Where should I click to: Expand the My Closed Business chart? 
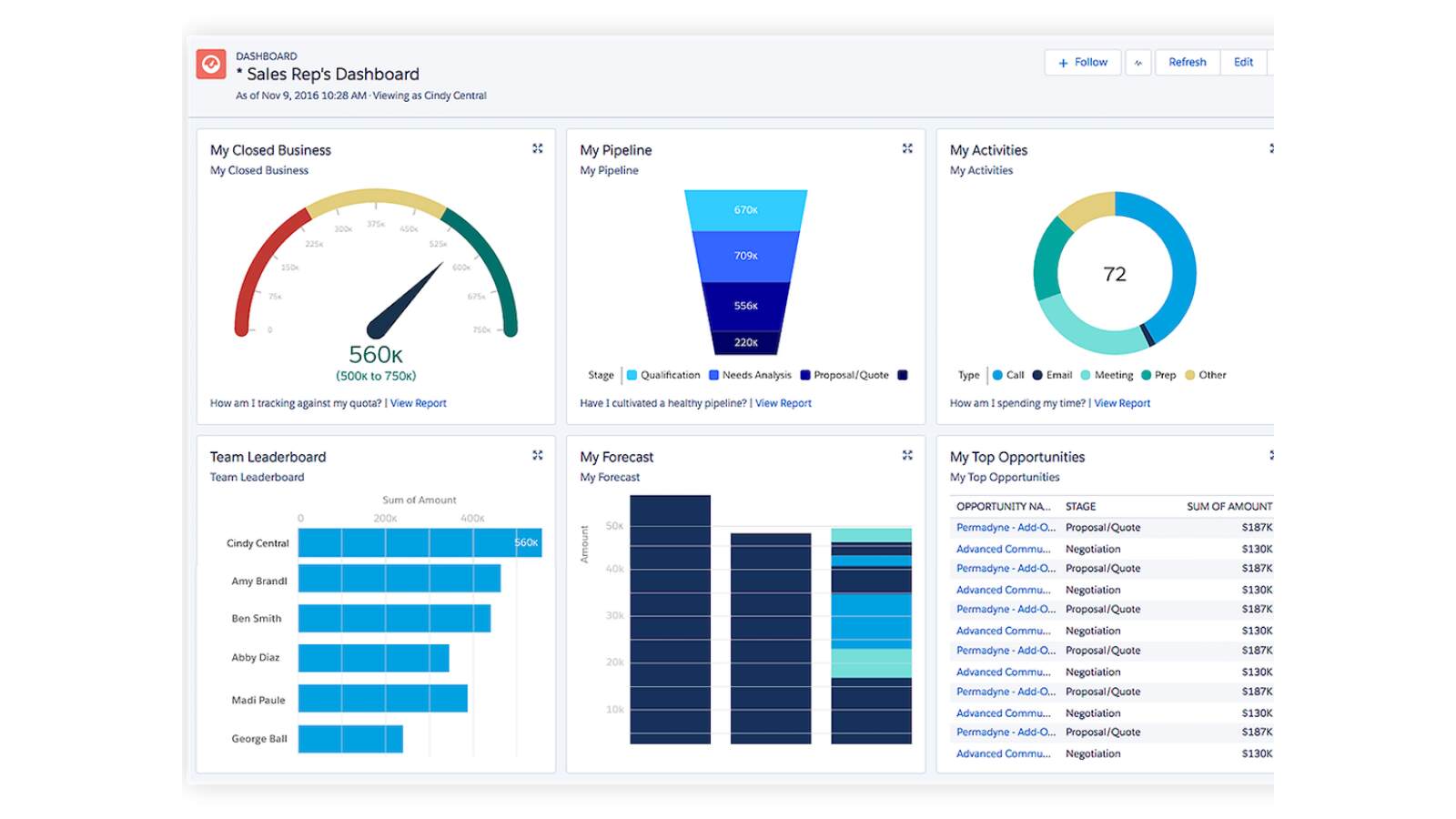538,148
